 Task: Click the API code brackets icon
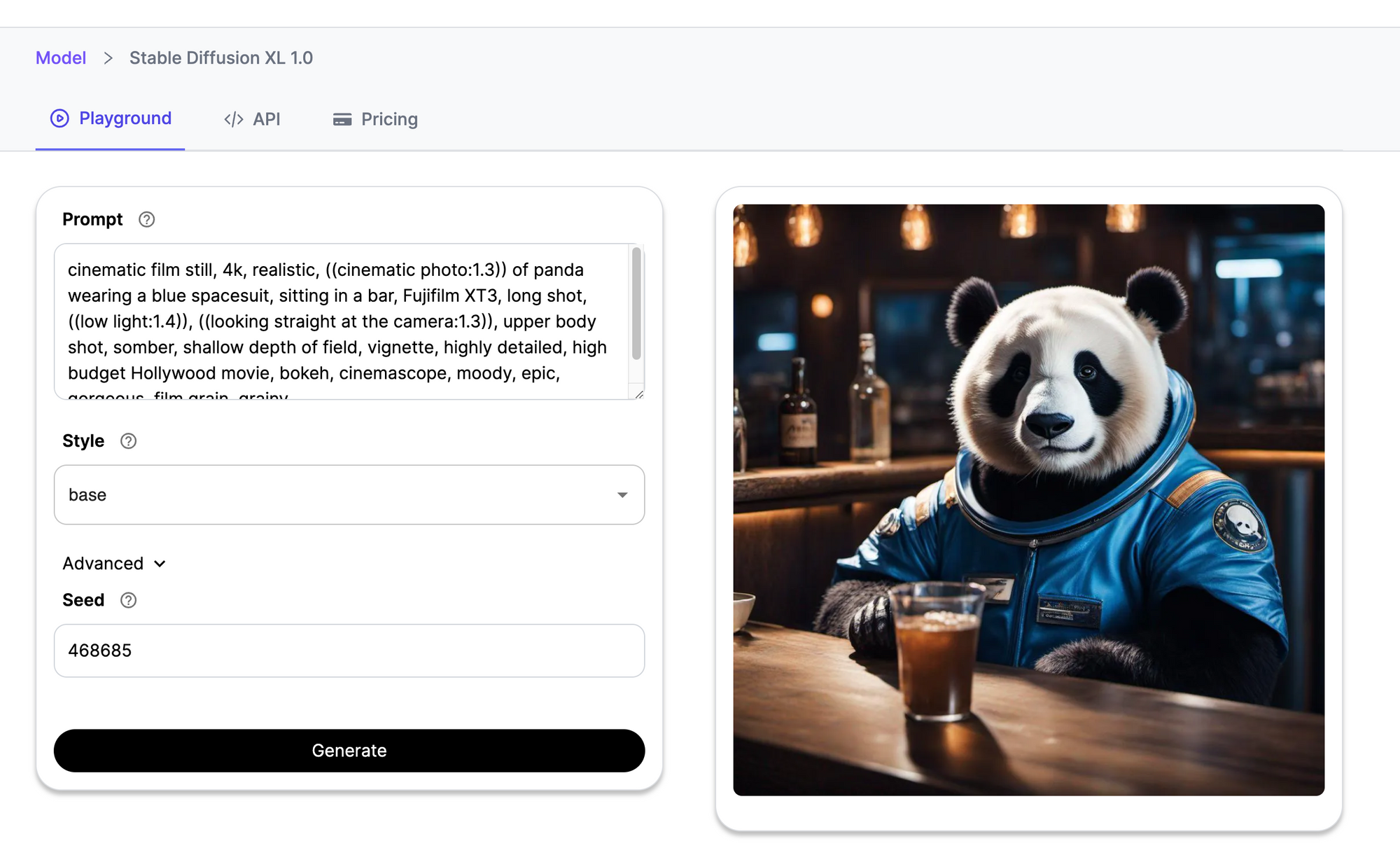(234, 119)
